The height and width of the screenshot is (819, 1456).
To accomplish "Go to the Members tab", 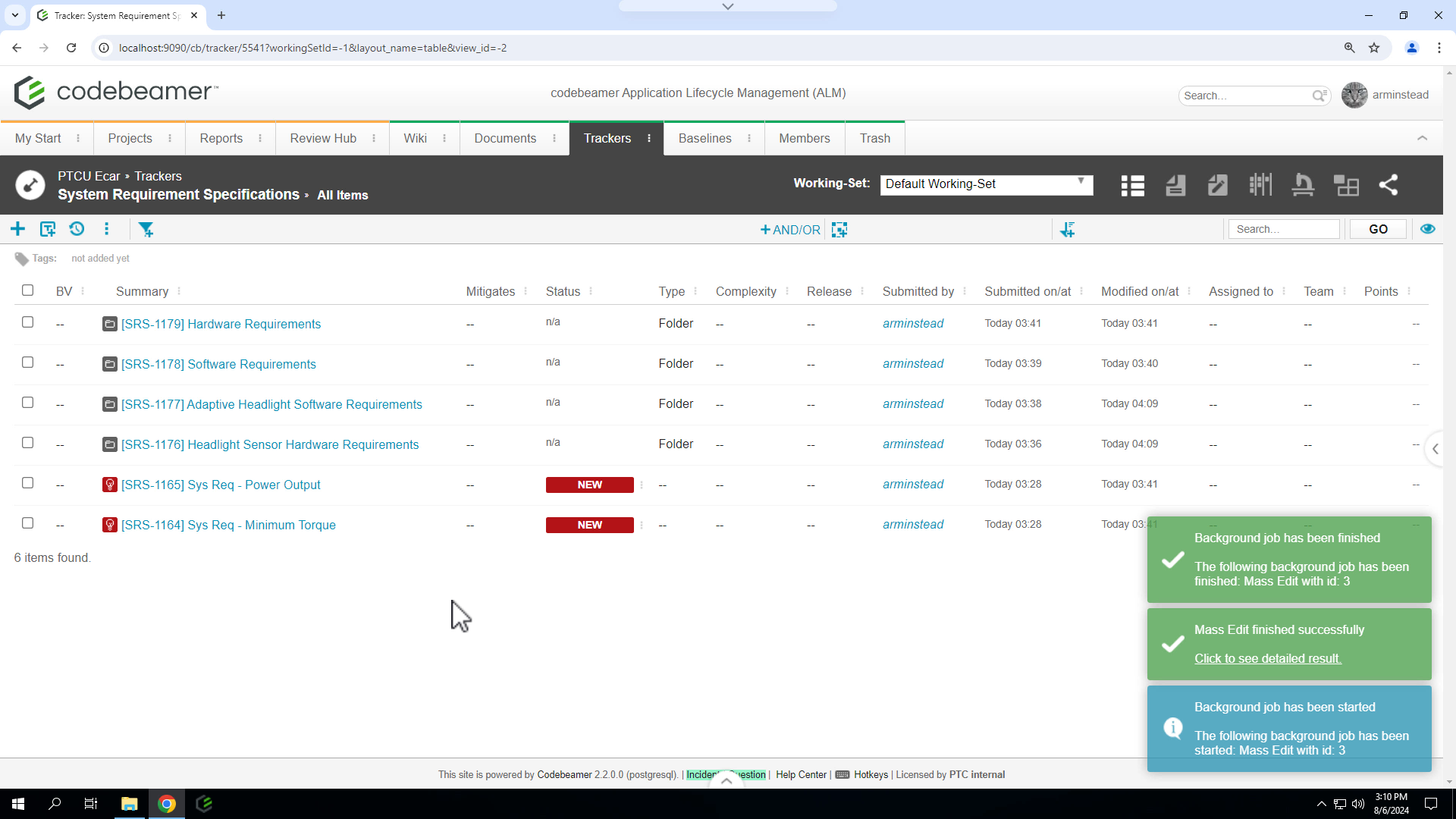I will [x=805, y=138].
